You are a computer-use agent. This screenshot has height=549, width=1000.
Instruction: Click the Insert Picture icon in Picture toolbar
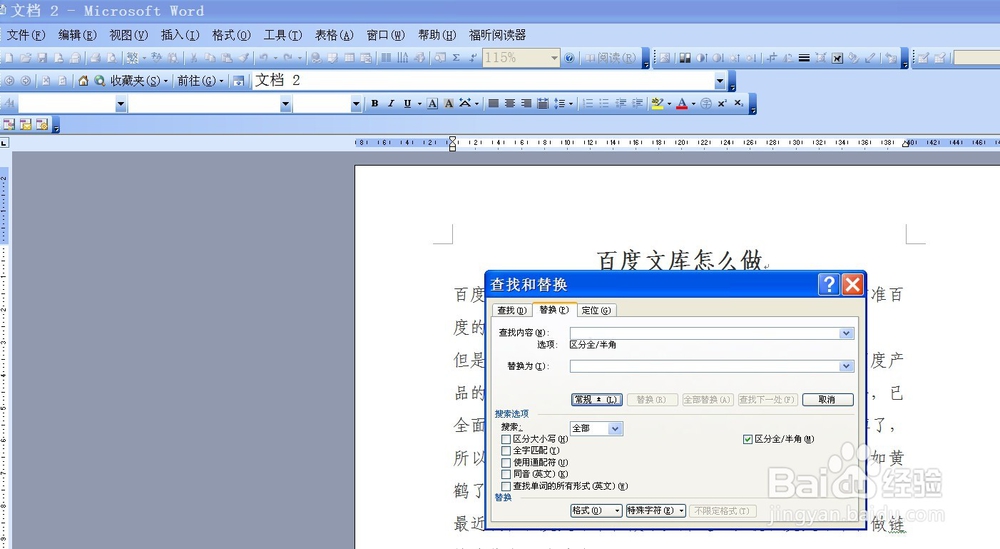pos(665,58)
